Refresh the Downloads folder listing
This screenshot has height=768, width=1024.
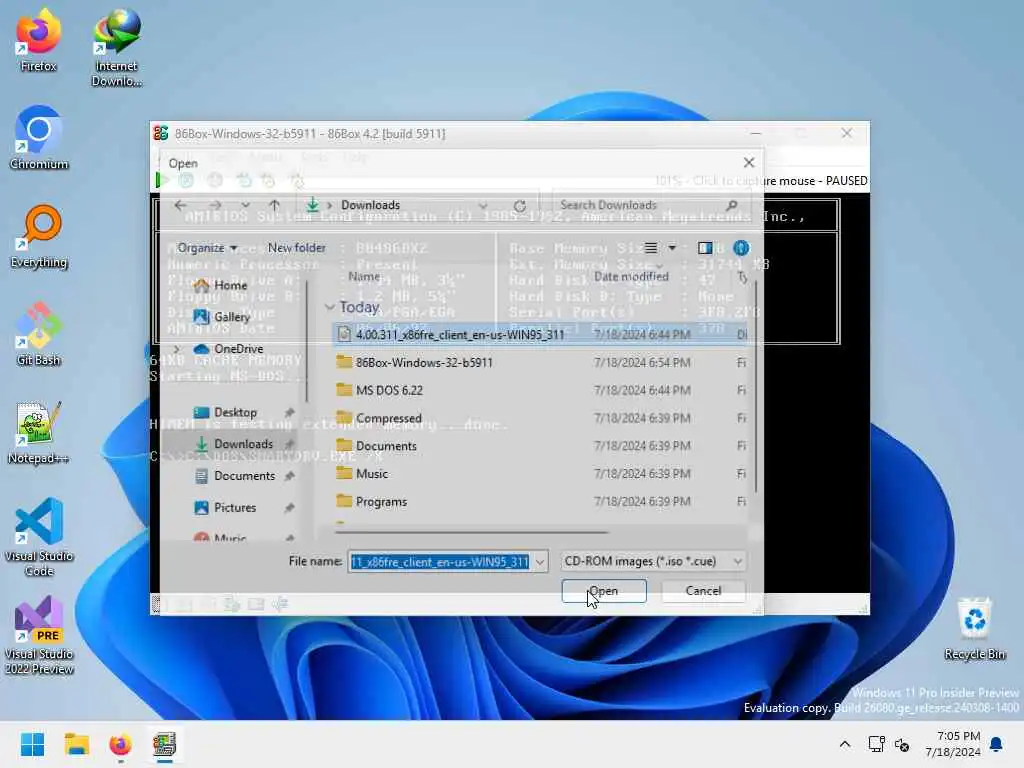click(x=520, y=206)
